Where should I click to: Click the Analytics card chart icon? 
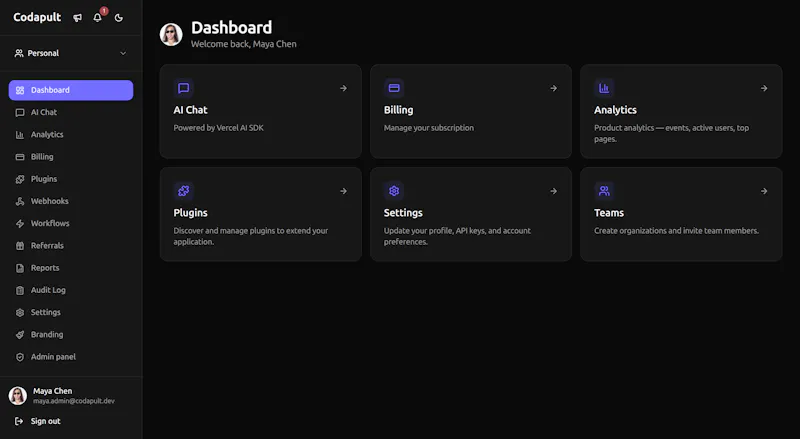tap(604, 88)
